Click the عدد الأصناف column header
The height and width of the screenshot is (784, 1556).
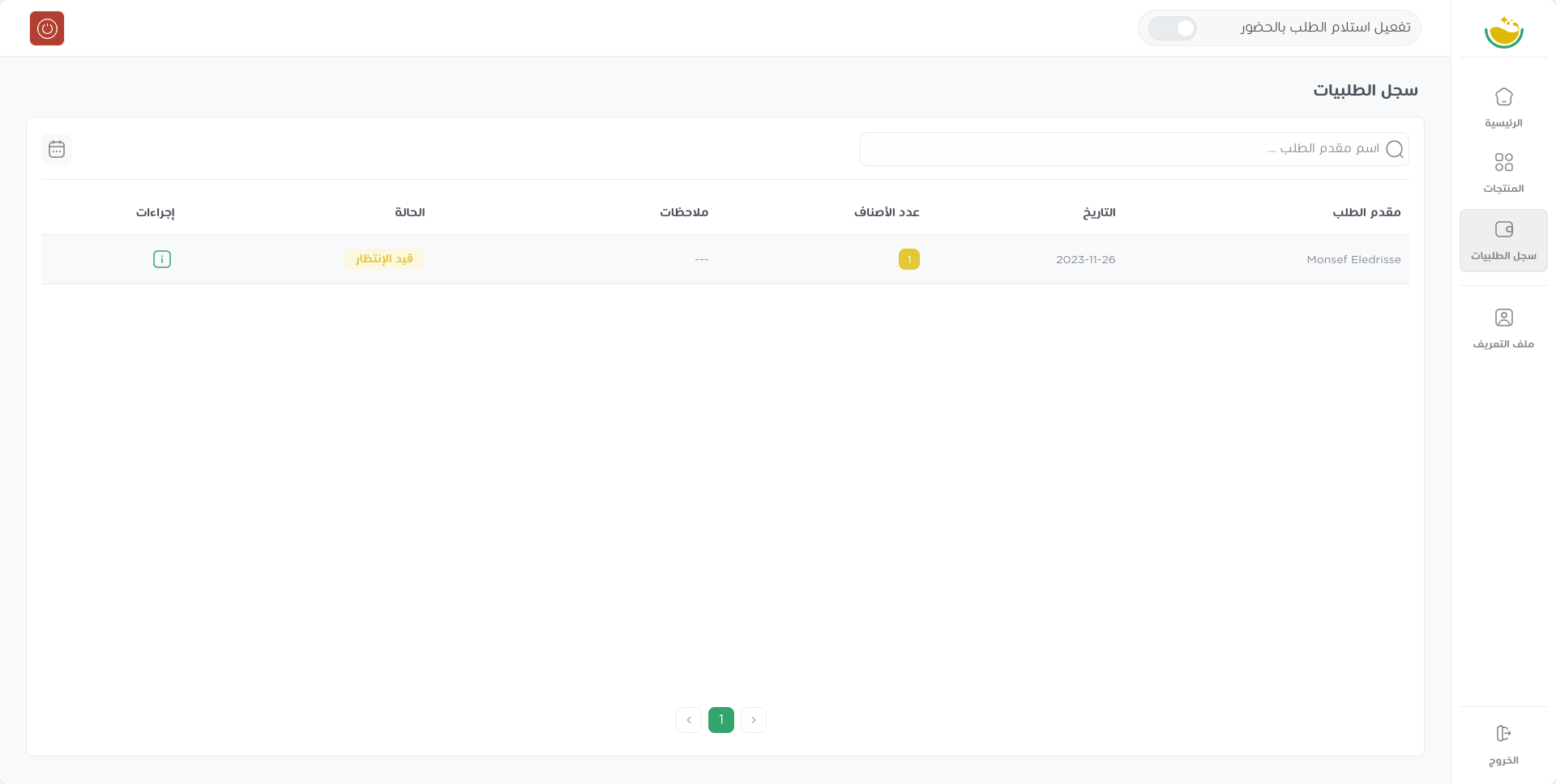pos(887,212)
